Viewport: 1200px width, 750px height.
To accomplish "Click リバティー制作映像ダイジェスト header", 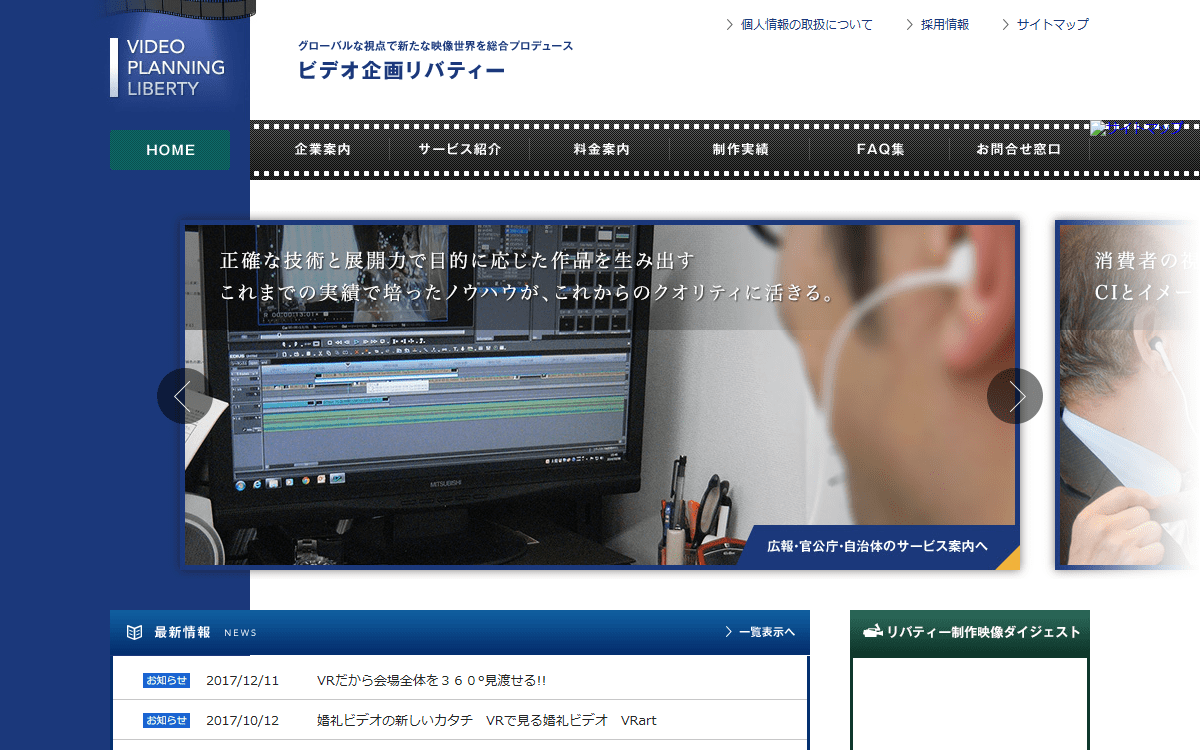I will (970, 633).
